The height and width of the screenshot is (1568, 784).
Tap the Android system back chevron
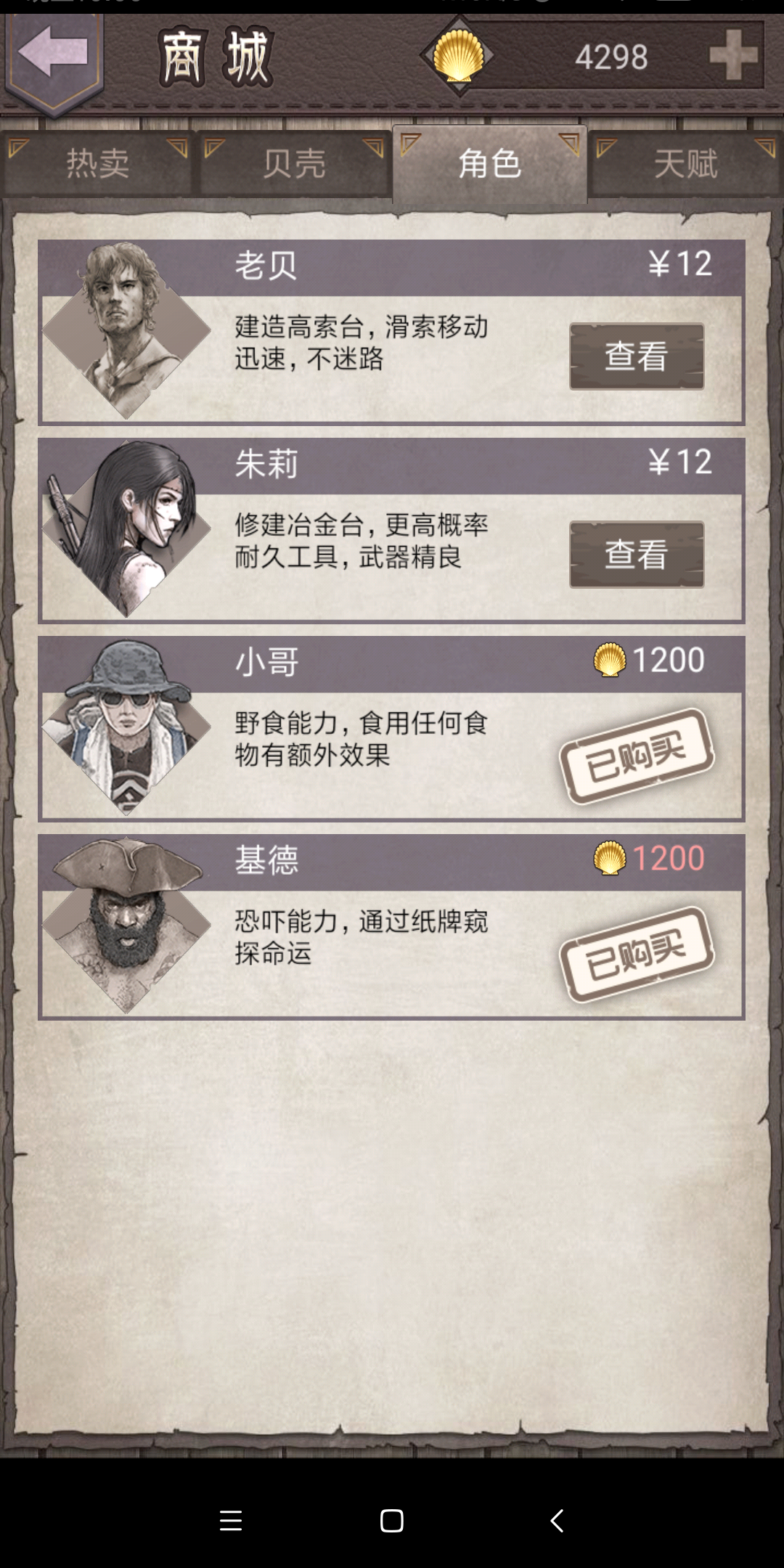click(x=557, y=1520)
